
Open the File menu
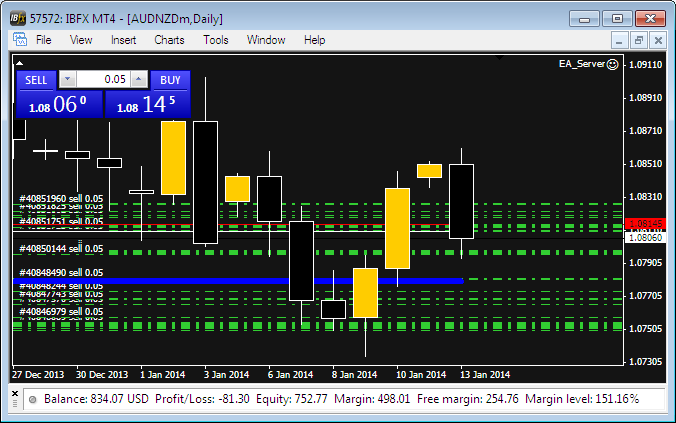pyautogui.click(x=44, y=40)
